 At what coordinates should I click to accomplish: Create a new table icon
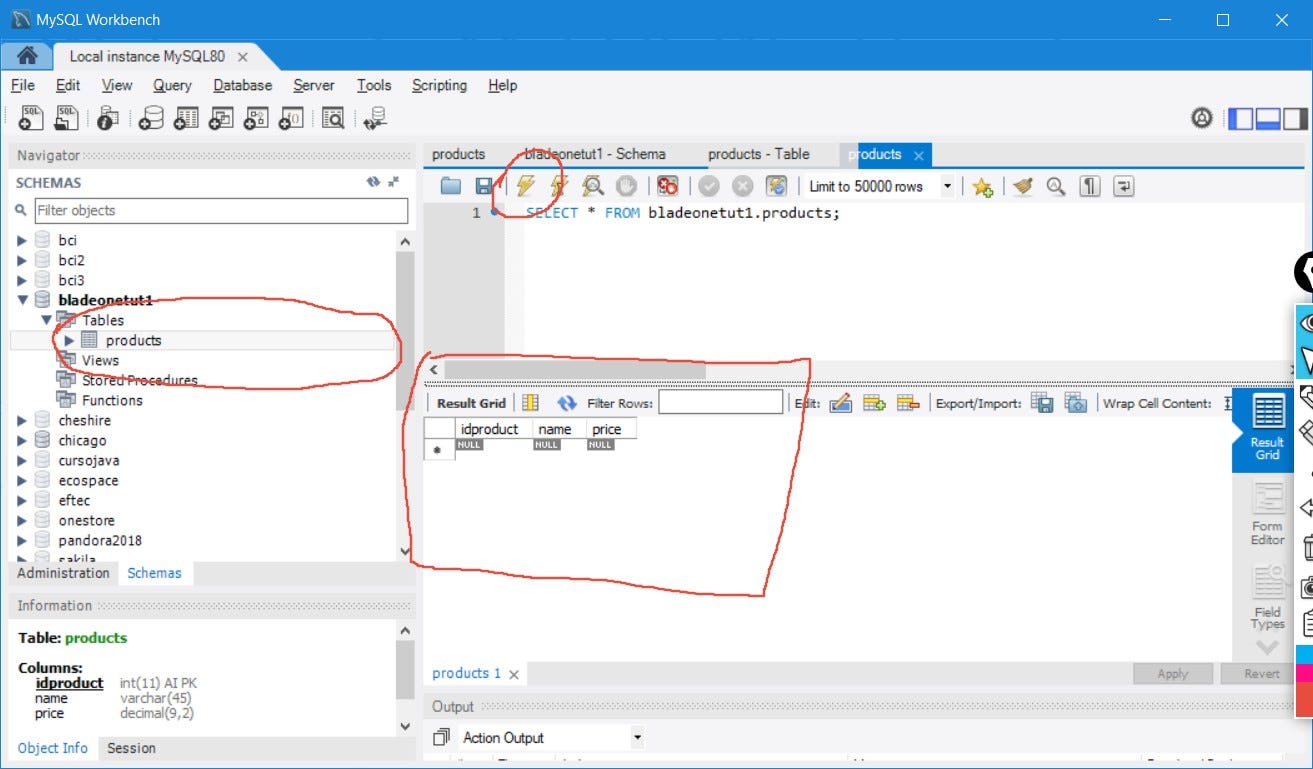point(186,118)
